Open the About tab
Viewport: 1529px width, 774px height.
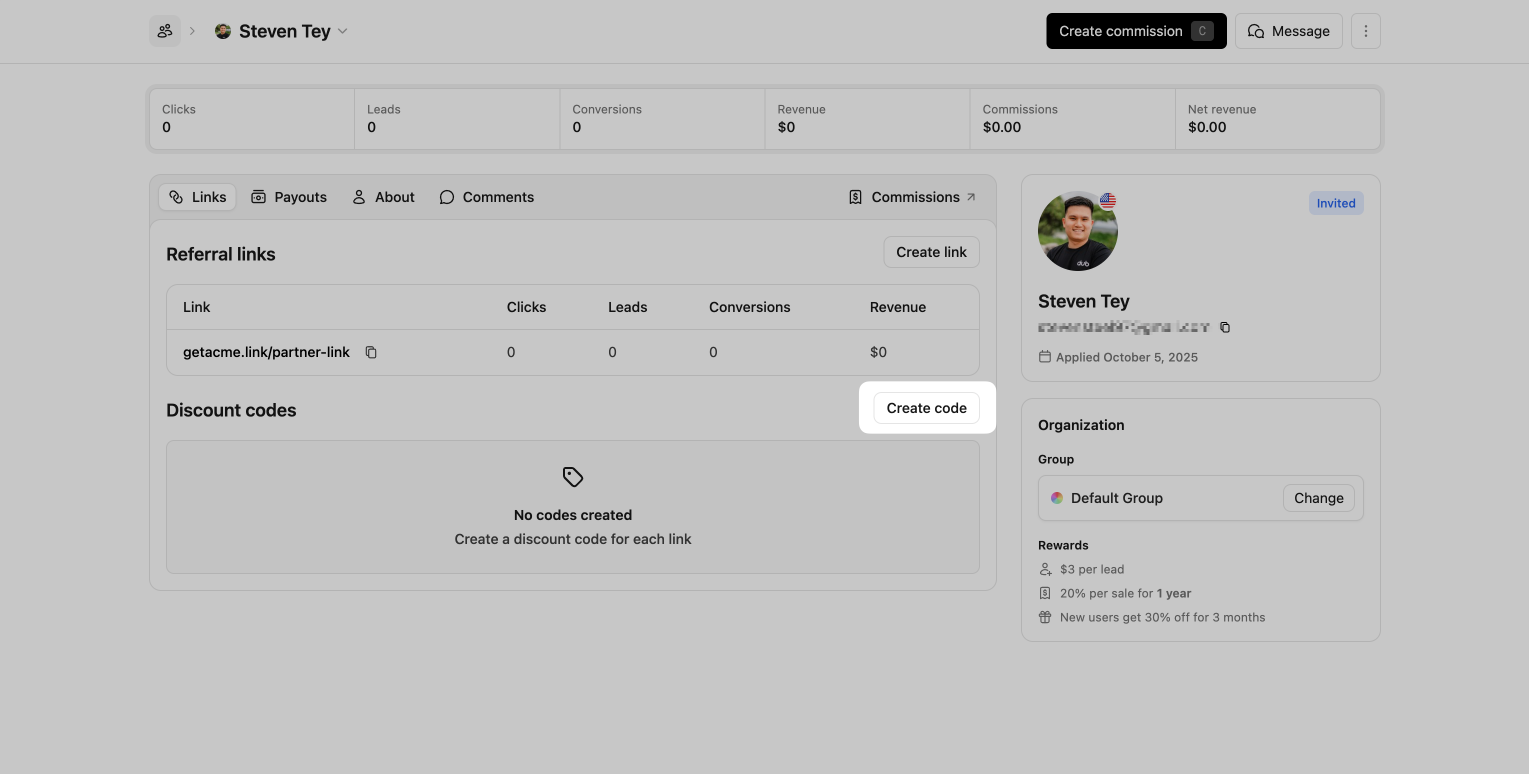pos(383,197)
